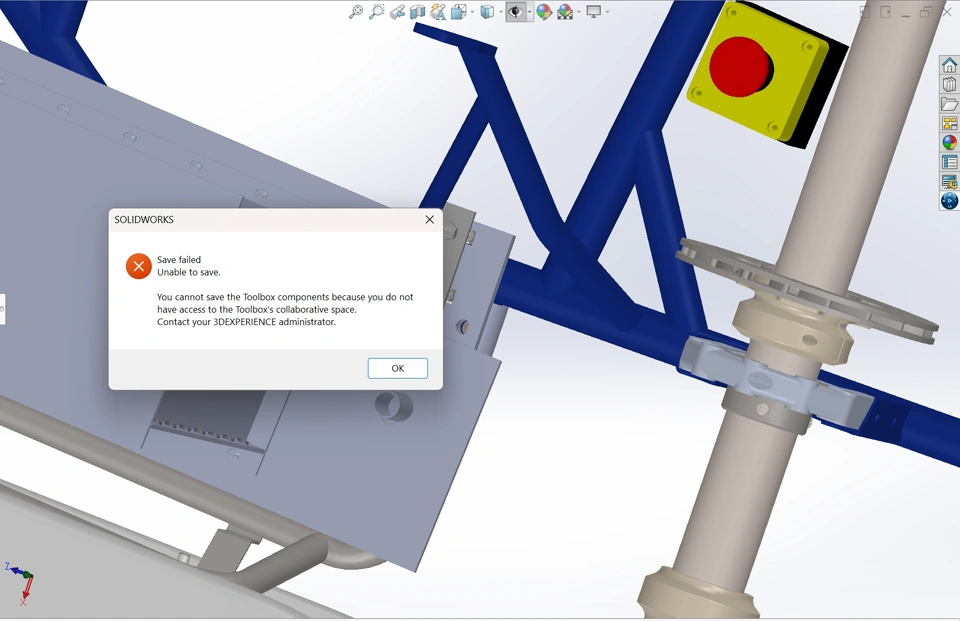Open the View Orientation dropdown arrow

(x=472, y=12)
